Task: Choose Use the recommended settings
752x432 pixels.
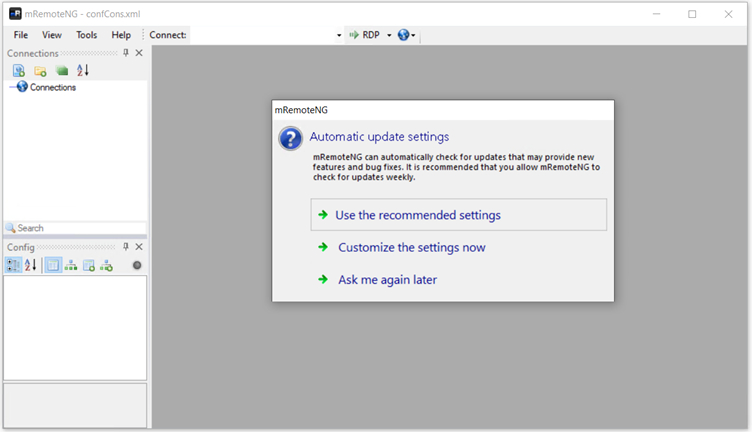Action: [x=458, y=215]
